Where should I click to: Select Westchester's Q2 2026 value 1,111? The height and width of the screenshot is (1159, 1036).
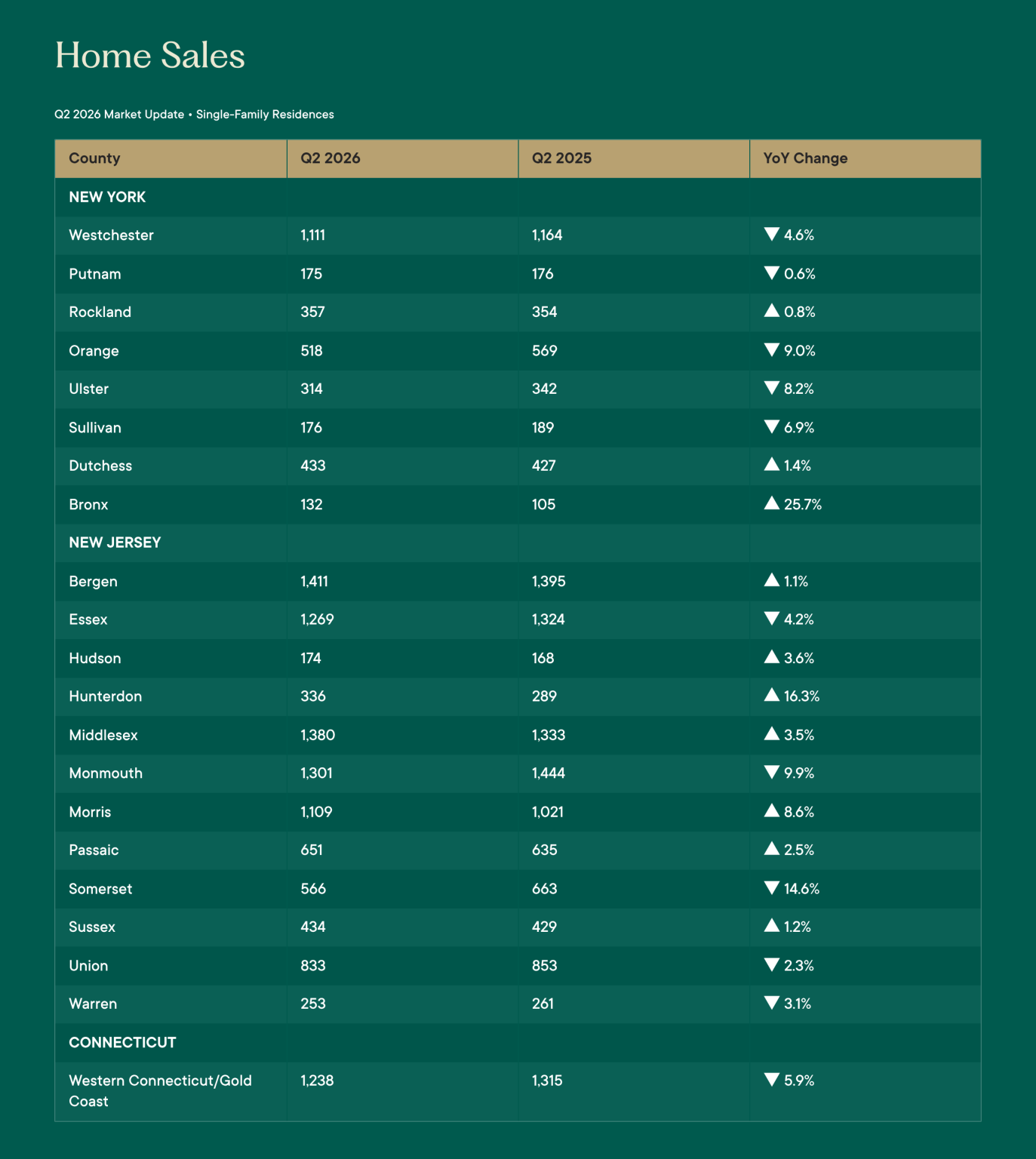313,235
